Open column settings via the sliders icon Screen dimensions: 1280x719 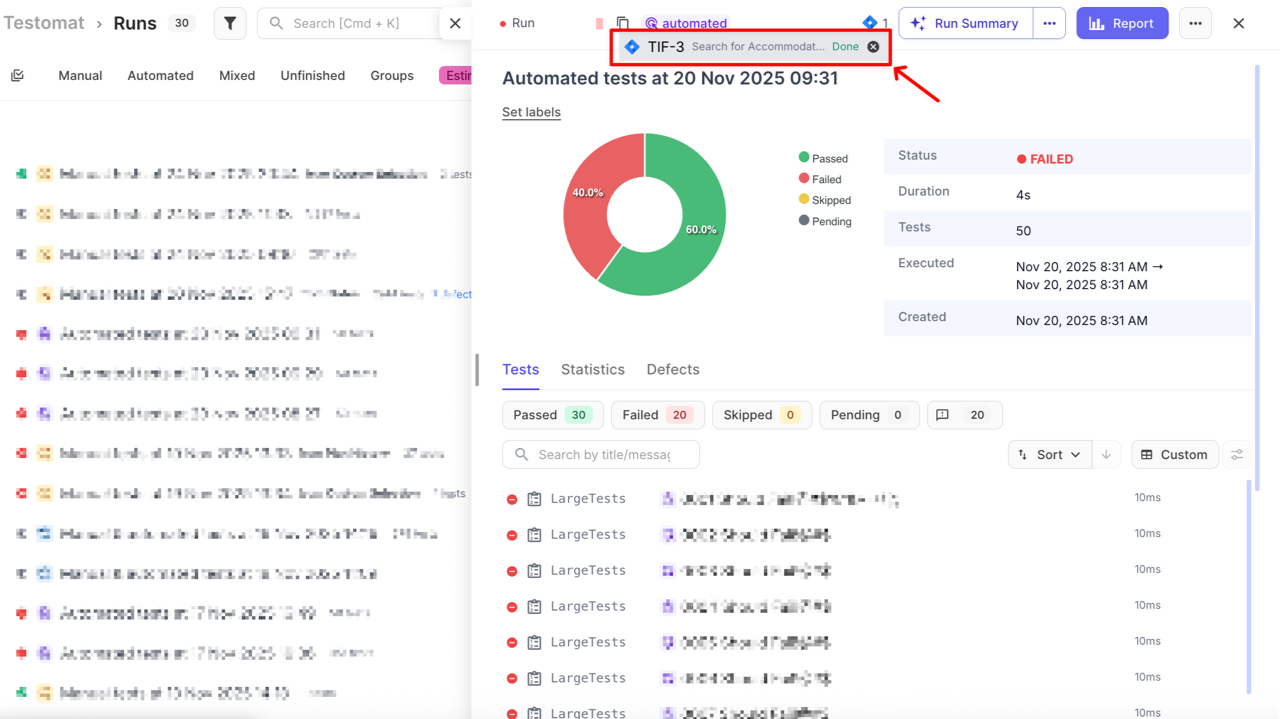1236,454
